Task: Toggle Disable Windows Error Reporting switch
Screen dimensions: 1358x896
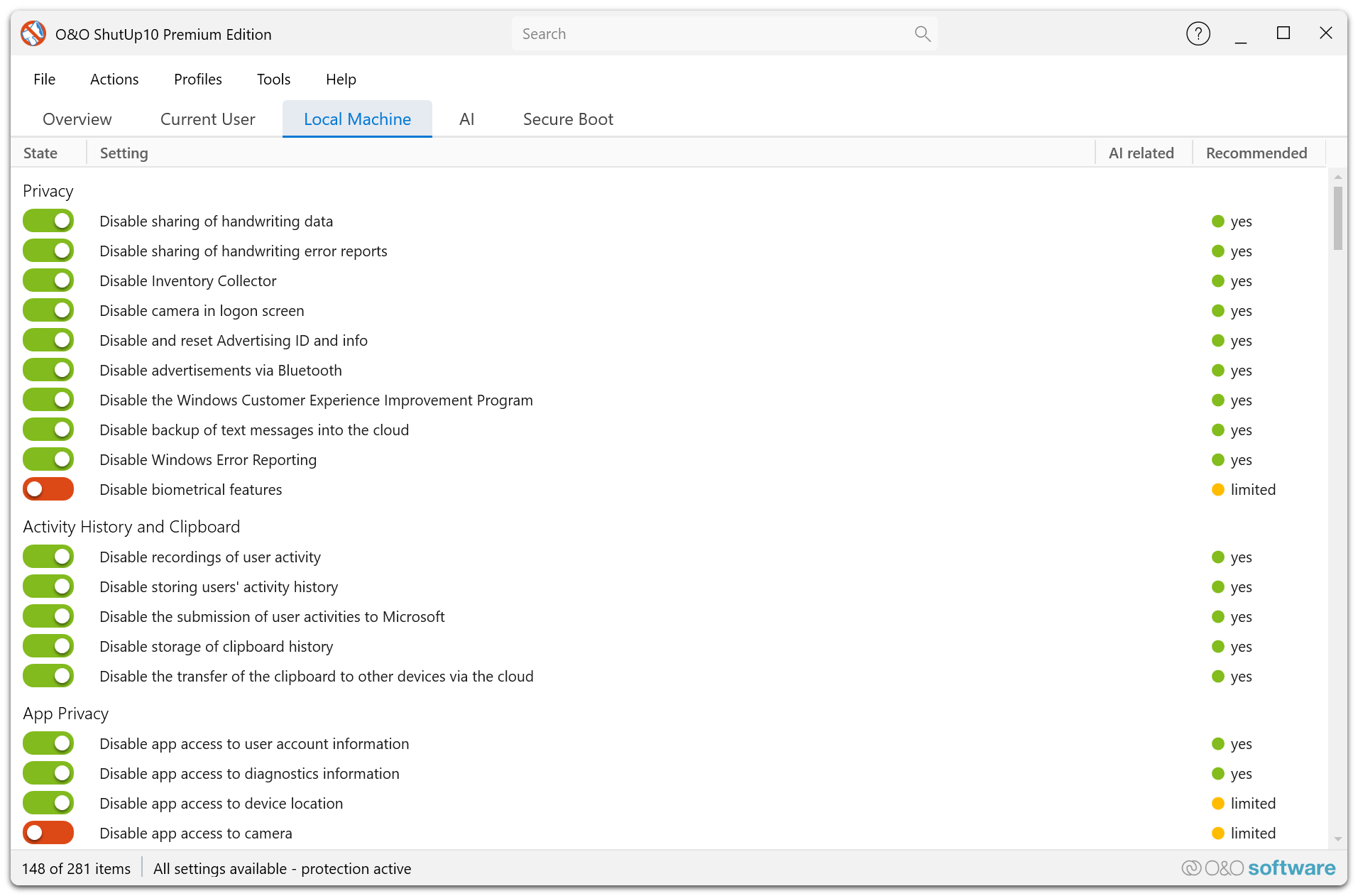Action: (48, 459)
